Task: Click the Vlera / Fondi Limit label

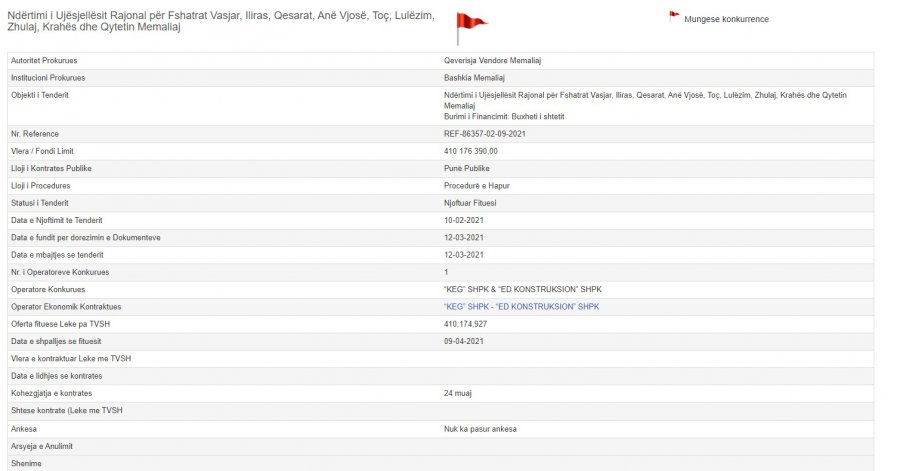Action: [x=42, y=151]
